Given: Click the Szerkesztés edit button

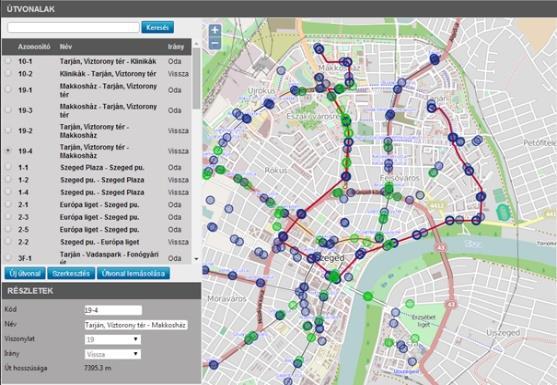Looking at the screenshot, I should pos(71,273).
